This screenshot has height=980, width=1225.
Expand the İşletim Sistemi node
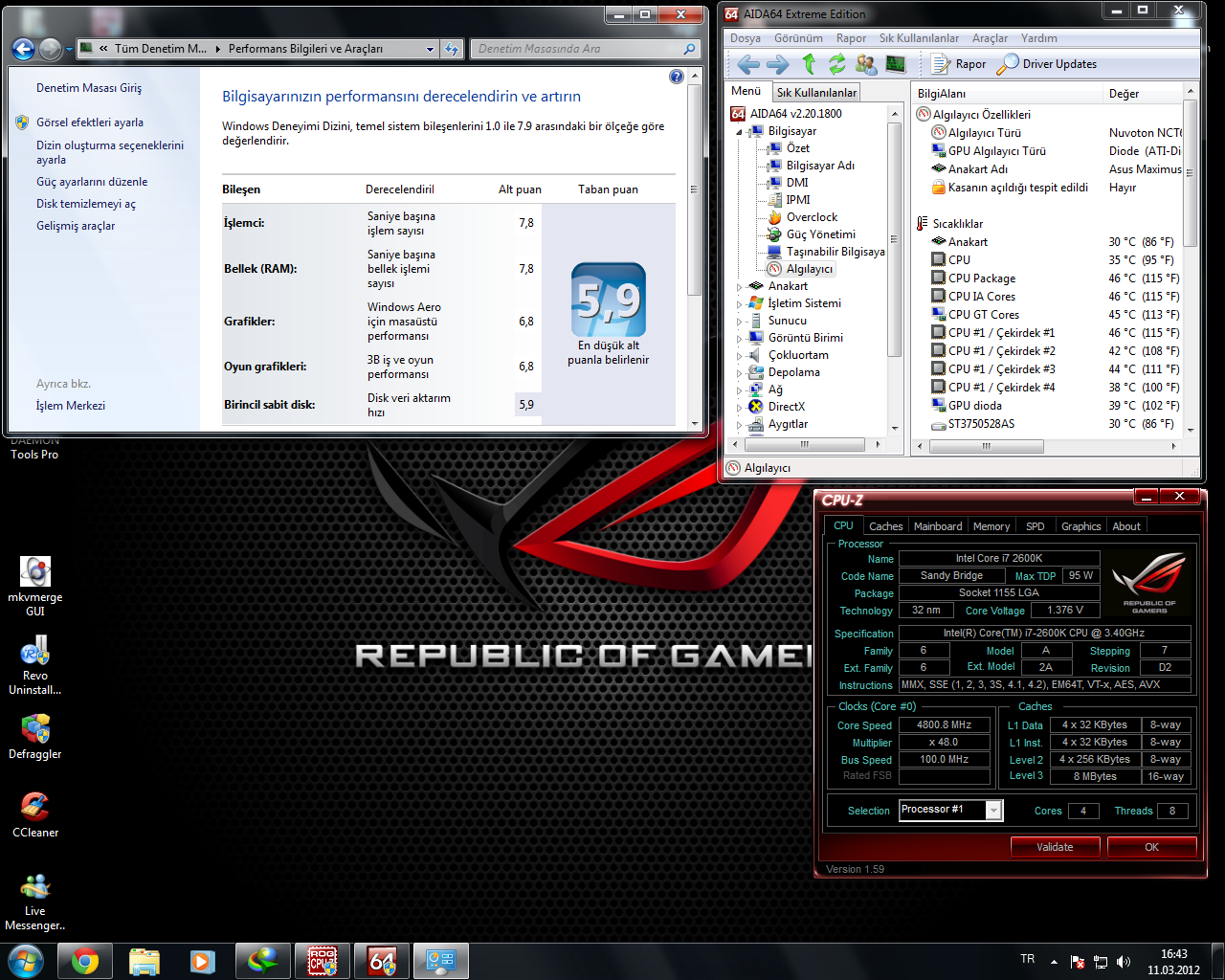tap(739, 304)
